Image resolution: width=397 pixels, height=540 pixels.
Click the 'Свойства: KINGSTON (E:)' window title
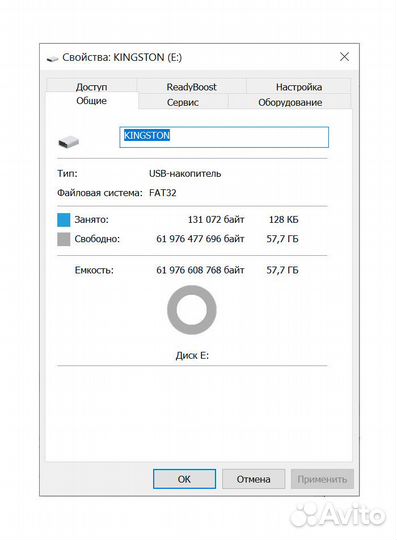(122, 57)
